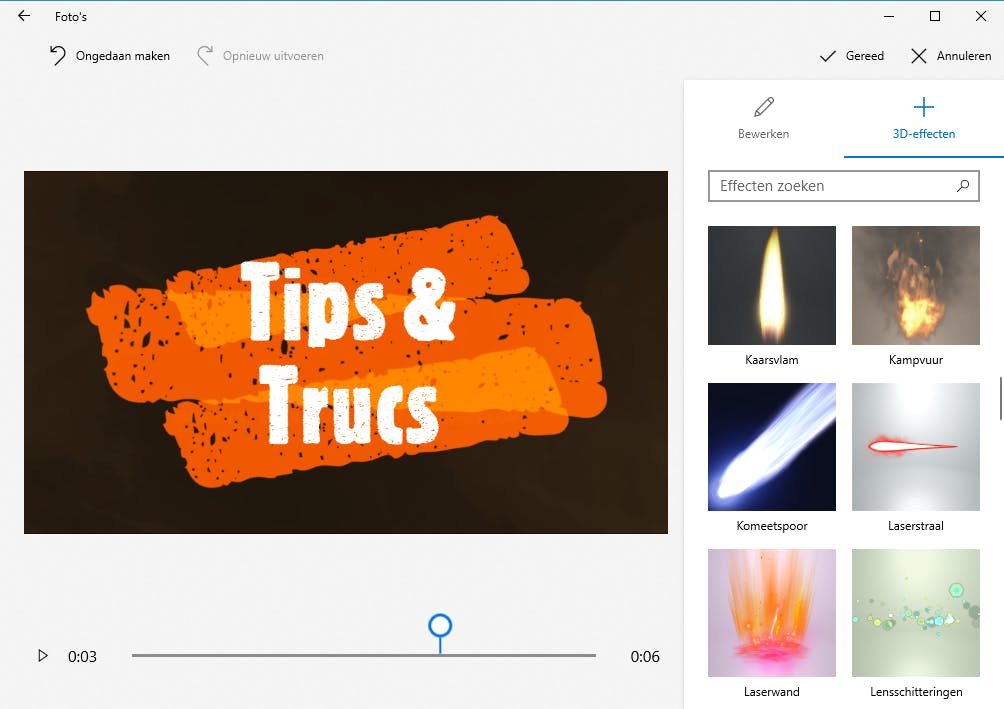Click the Effecten zoeken search field
The width and height of the screenshot is (1004, 709).
click(843, 186)
